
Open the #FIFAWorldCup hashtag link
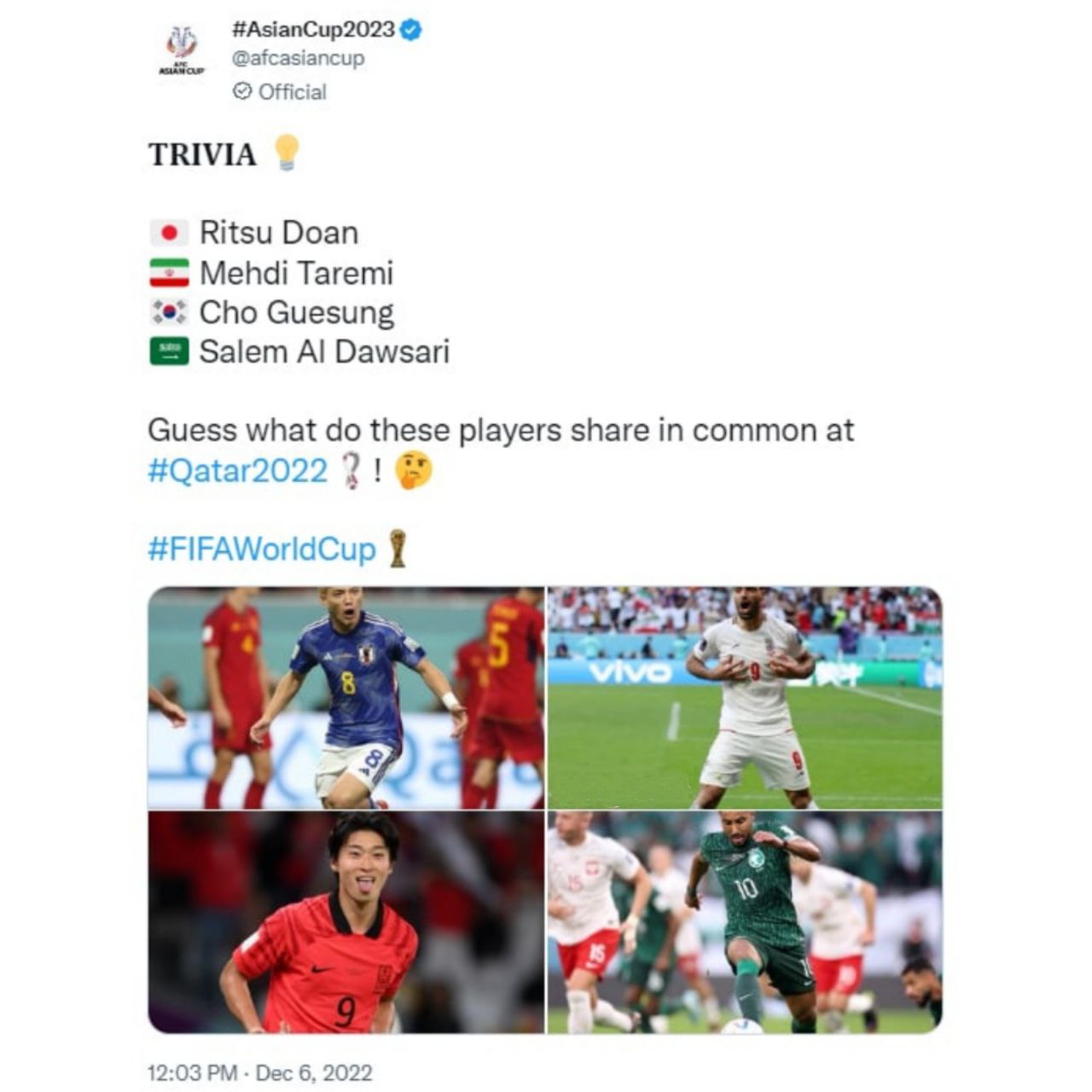click(x=262, y=549)
